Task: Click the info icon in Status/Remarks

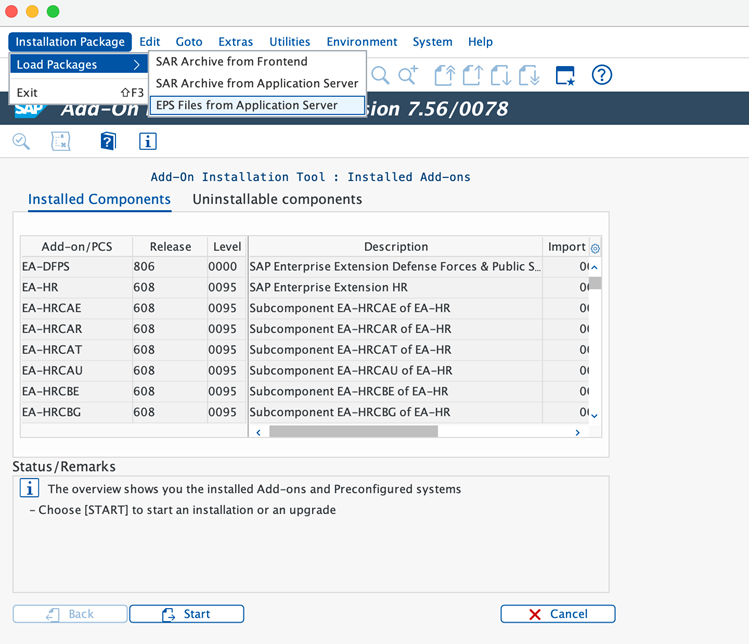Action: pos(29,488)
